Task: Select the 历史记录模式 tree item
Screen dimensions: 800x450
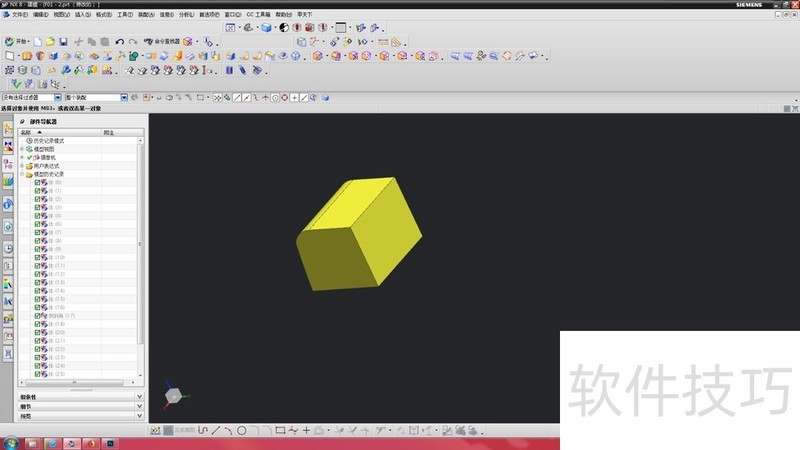Action: [x=48, y=141]
